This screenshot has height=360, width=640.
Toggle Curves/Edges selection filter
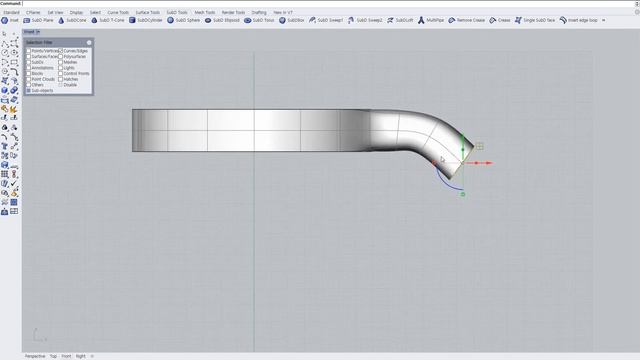(x=60, y=51)
